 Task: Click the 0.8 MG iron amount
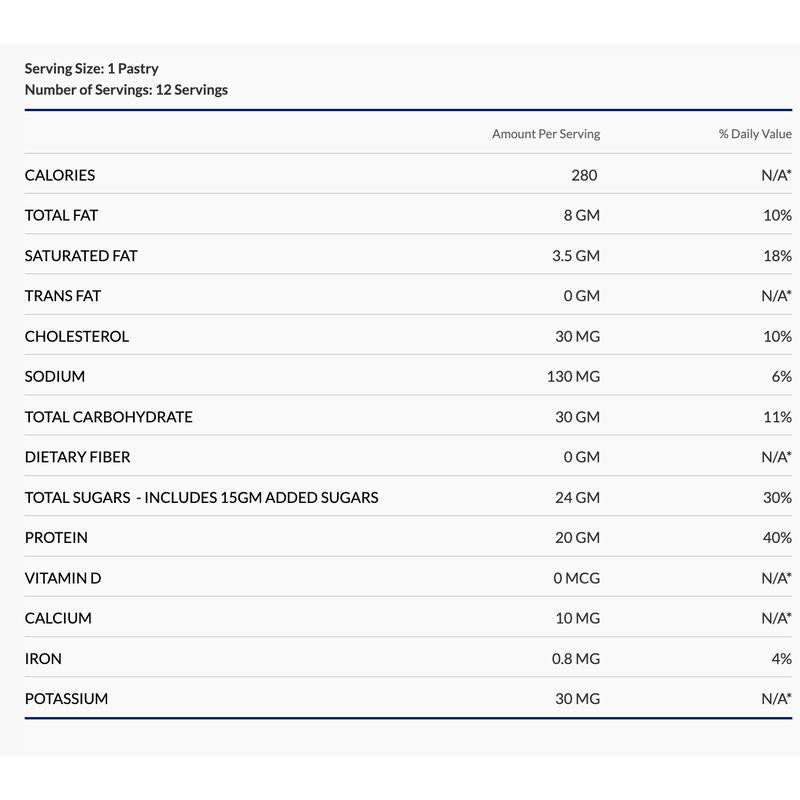[x=575, y=659]
